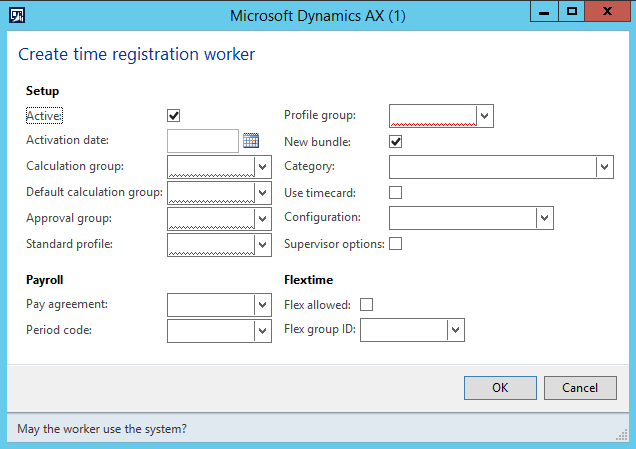The height and width of the screenshot is (449, 636).
Task: Open the Default calculation group dropdown
Action: [x=263, y=193]
